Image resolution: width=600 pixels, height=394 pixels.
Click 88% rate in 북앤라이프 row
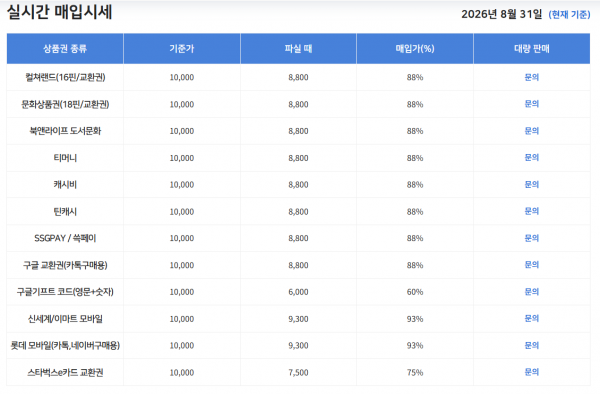pyautogui.click(x=415, y=131)
